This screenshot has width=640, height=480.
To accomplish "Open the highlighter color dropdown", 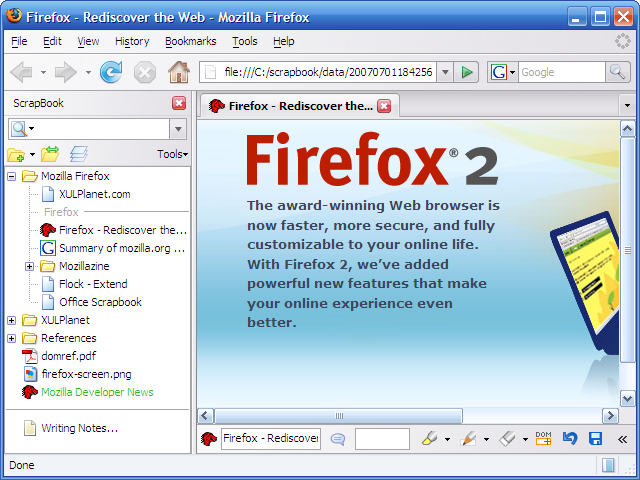I will [x=447, y=439].
